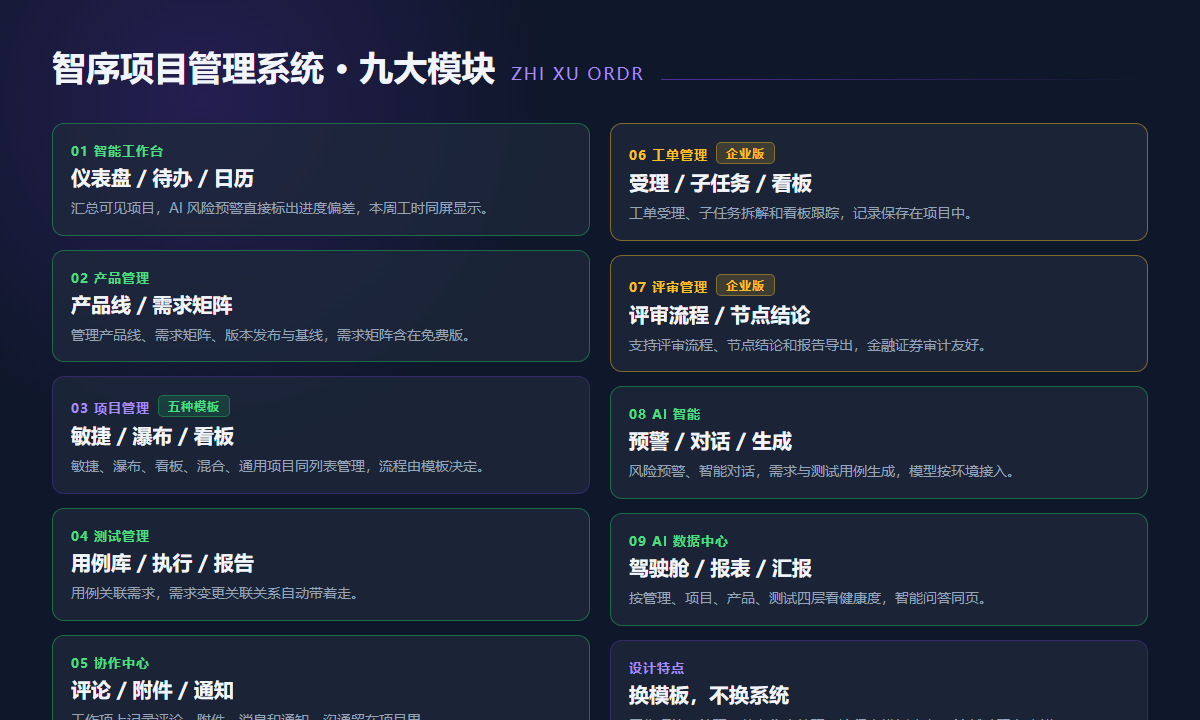The height and width of the screenshot is (720, 1200).
Task: Open the 受理 / 子任务 / 看板 heading
Action: (x=720, y=183)
